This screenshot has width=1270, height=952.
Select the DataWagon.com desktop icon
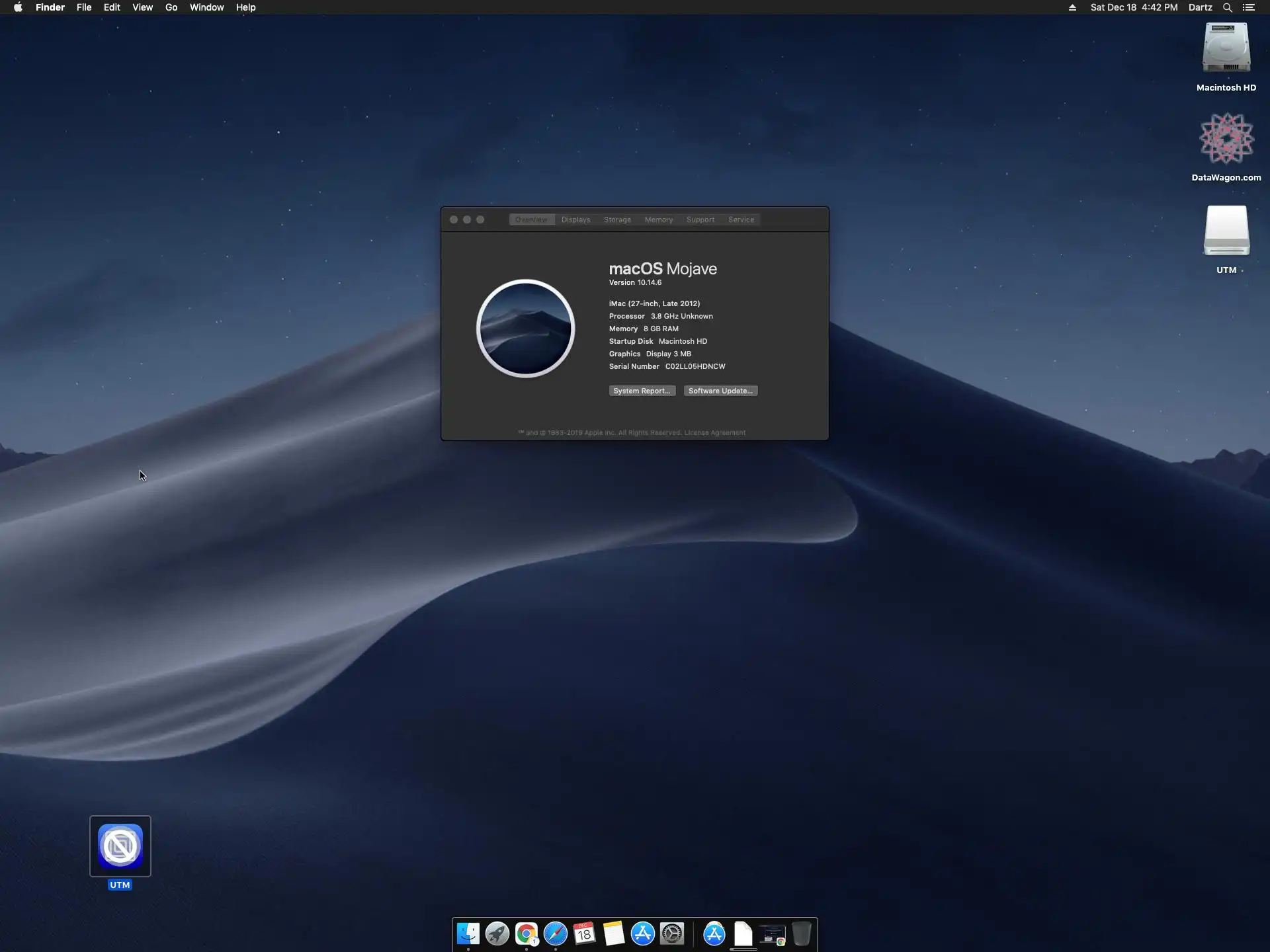pyautogui.click(x=1226, y=139)
